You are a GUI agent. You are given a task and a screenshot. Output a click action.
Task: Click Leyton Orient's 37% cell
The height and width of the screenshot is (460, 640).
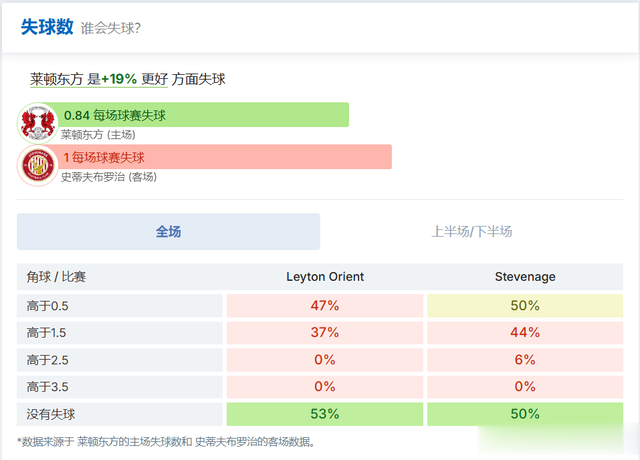[x=325, y=332]
